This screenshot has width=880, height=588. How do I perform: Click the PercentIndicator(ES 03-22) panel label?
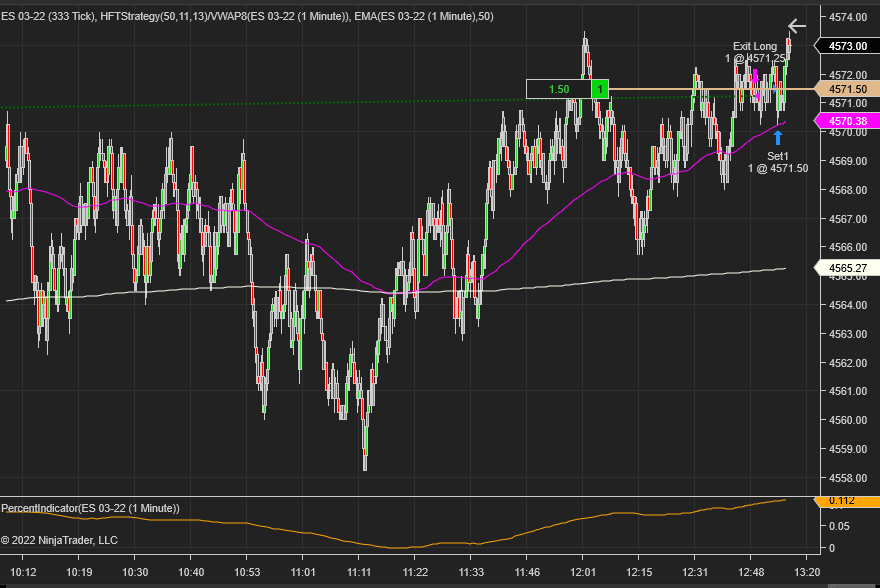[90, 508]
